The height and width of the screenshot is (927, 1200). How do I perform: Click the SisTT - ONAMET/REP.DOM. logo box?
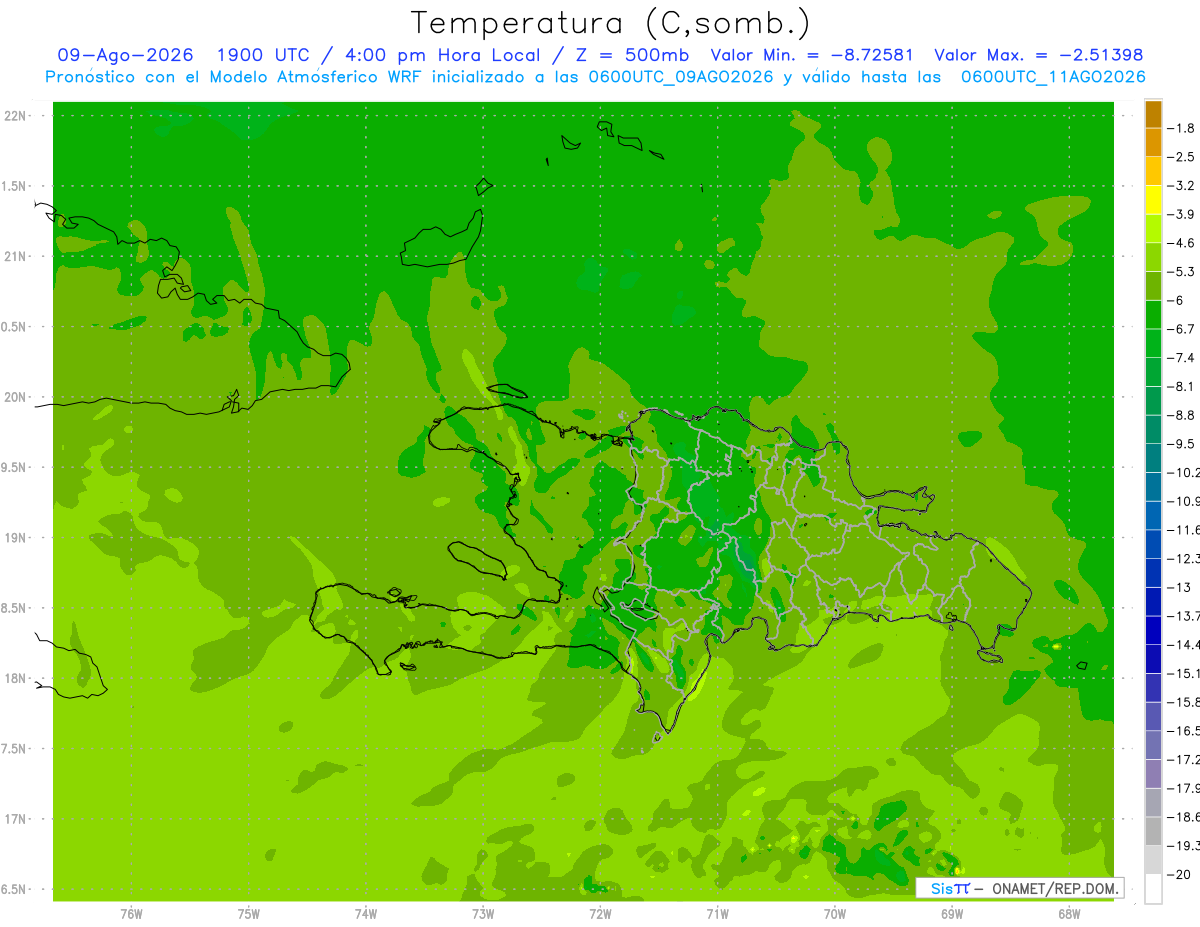pyautogui.click(x=1019, y=888)
